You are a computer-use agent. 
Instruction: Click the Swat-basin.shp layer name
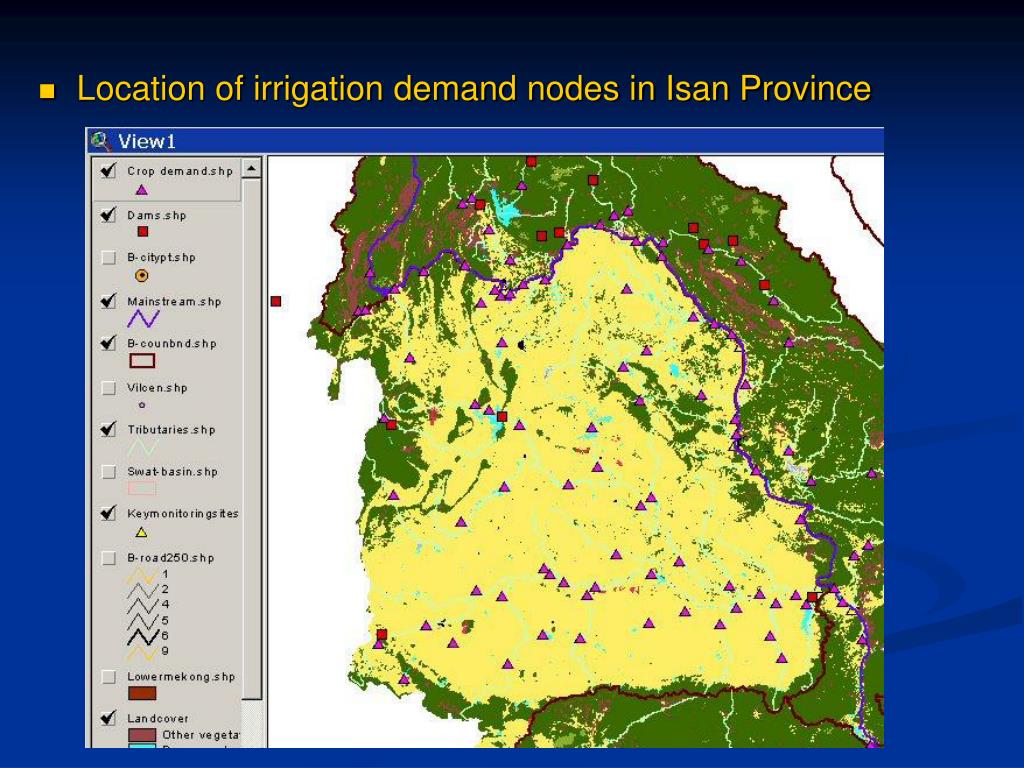[172, 472]
